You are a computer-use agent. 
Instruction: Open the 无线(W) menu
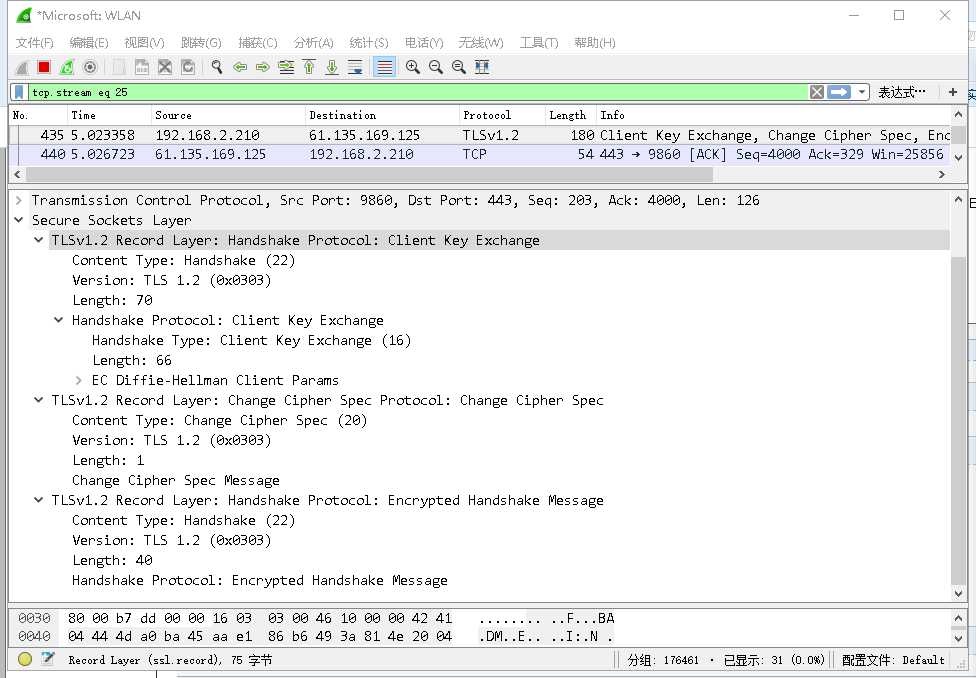coord(481,42)
